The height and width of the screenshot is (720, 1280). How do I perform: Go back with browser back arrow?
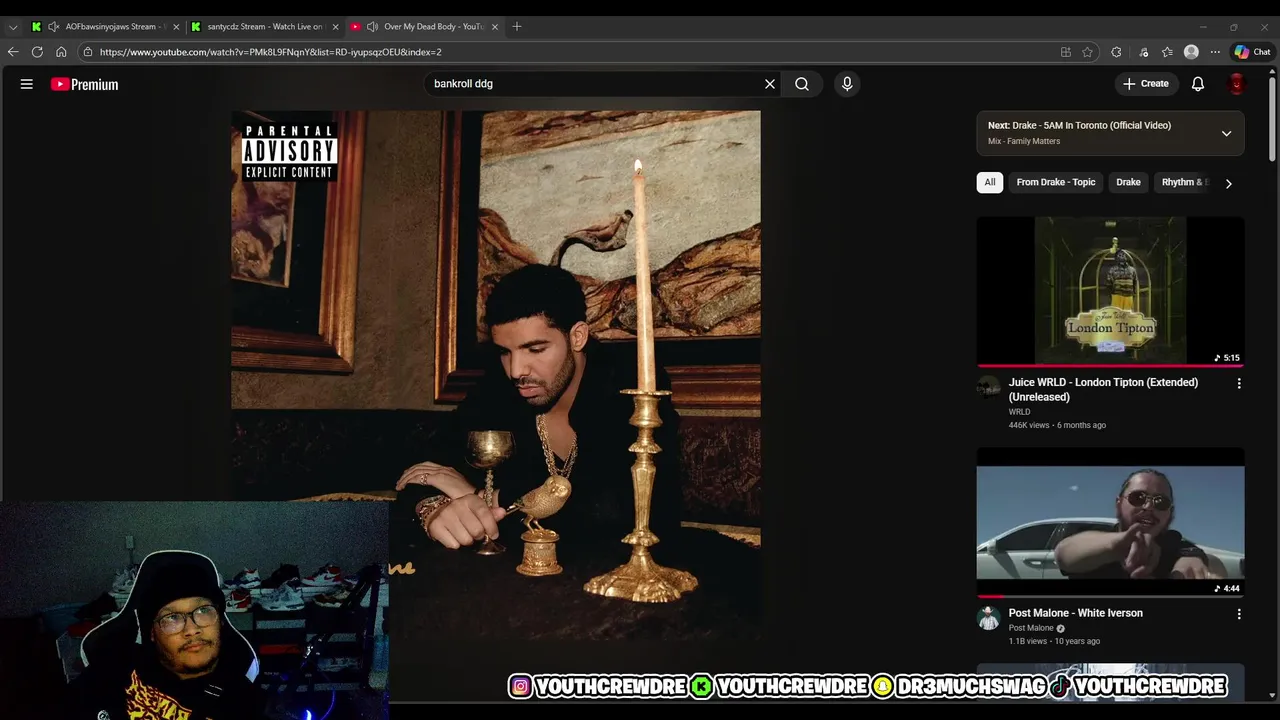point(13,52)
